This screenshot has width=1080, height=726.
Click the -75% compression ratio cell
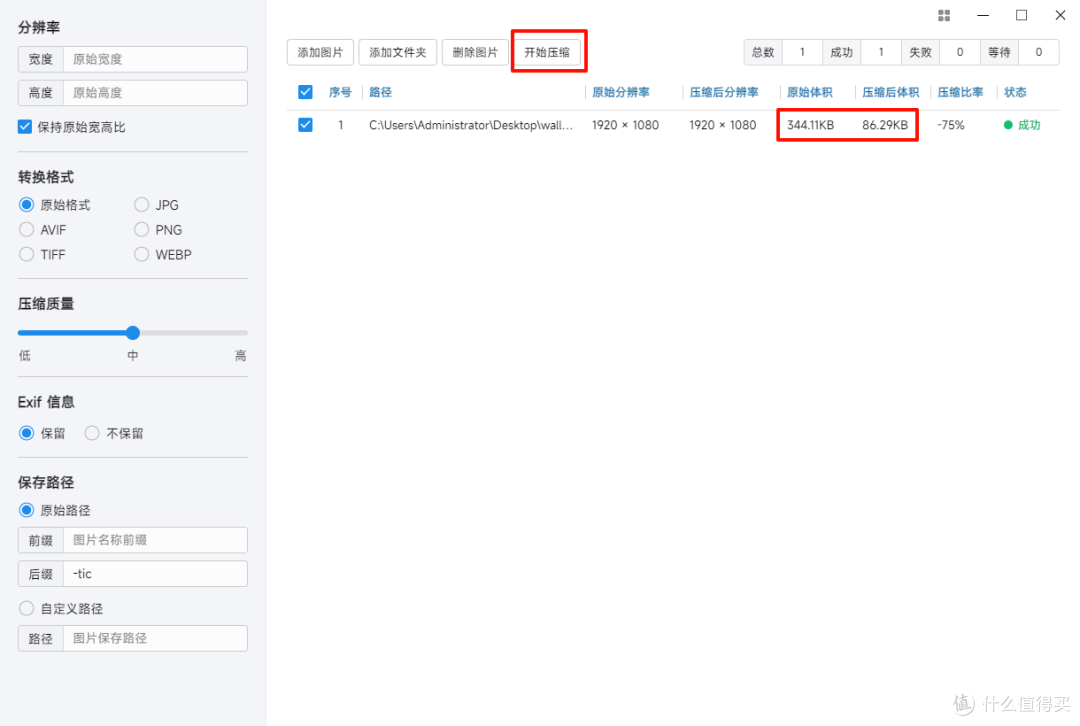(951, 125)
